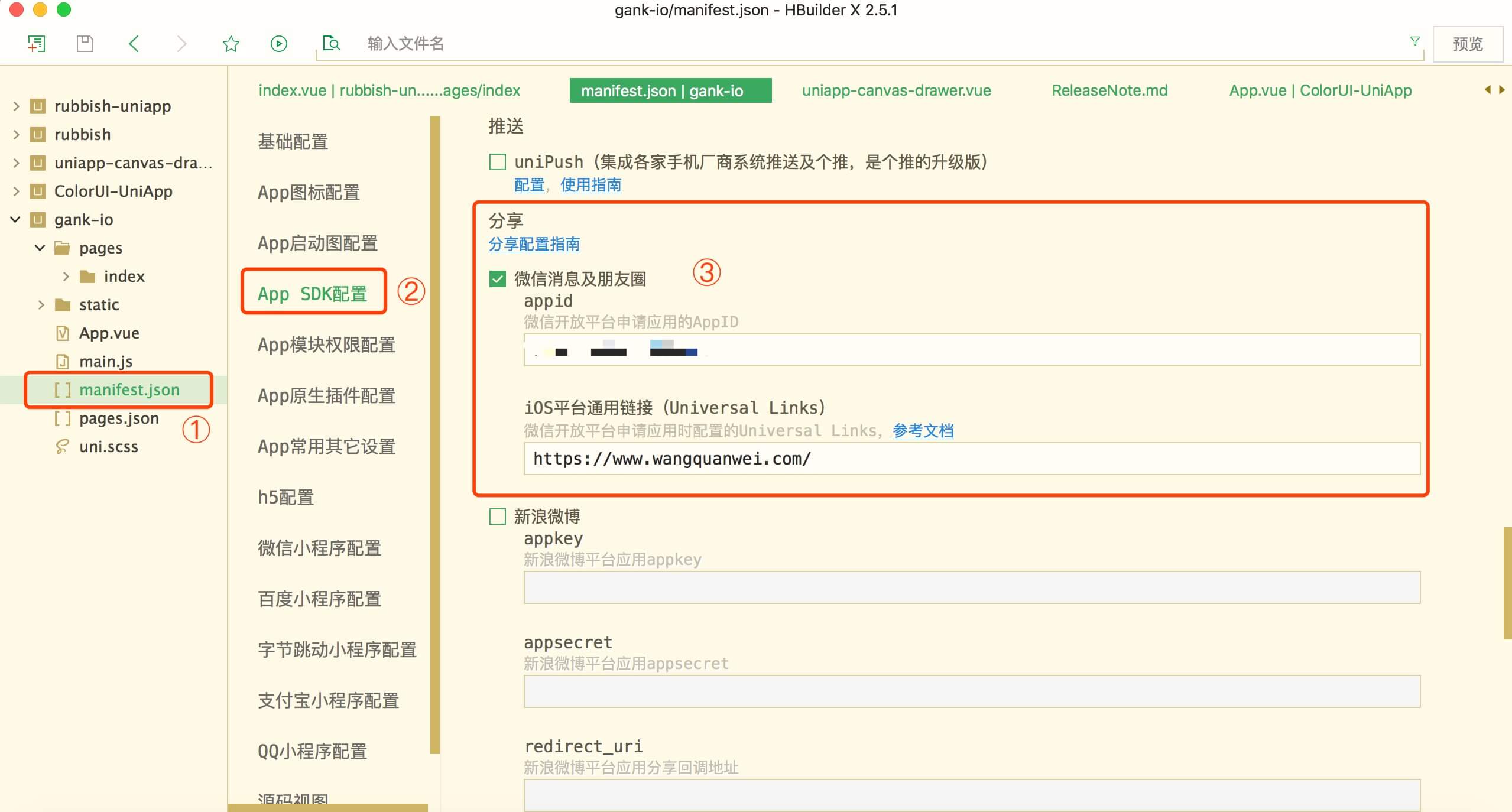Click the filter funnel icon
Viewport: 1512px width, 812px height.
(x=1414, y=41)
